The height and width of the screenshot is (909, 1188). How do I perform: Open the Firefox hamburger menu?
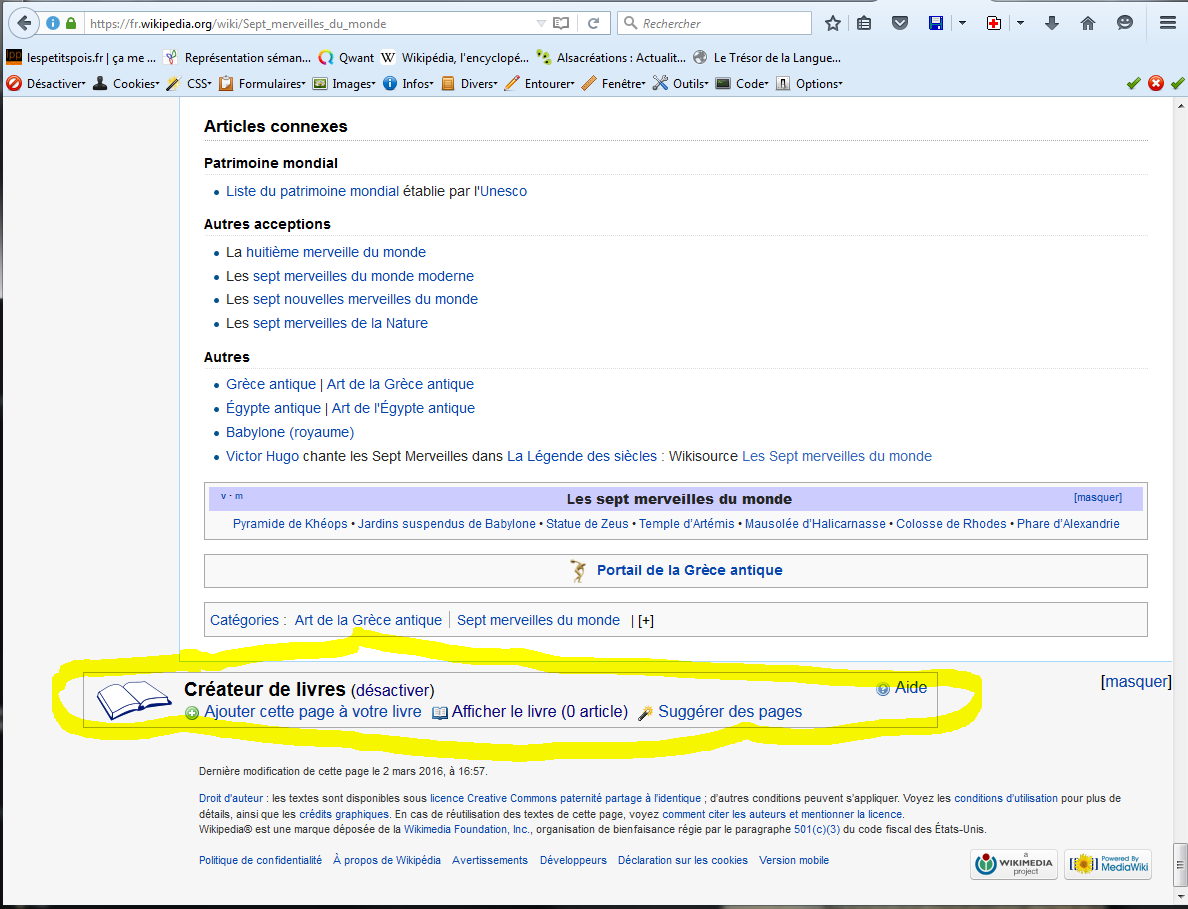tap(1167, 23)
